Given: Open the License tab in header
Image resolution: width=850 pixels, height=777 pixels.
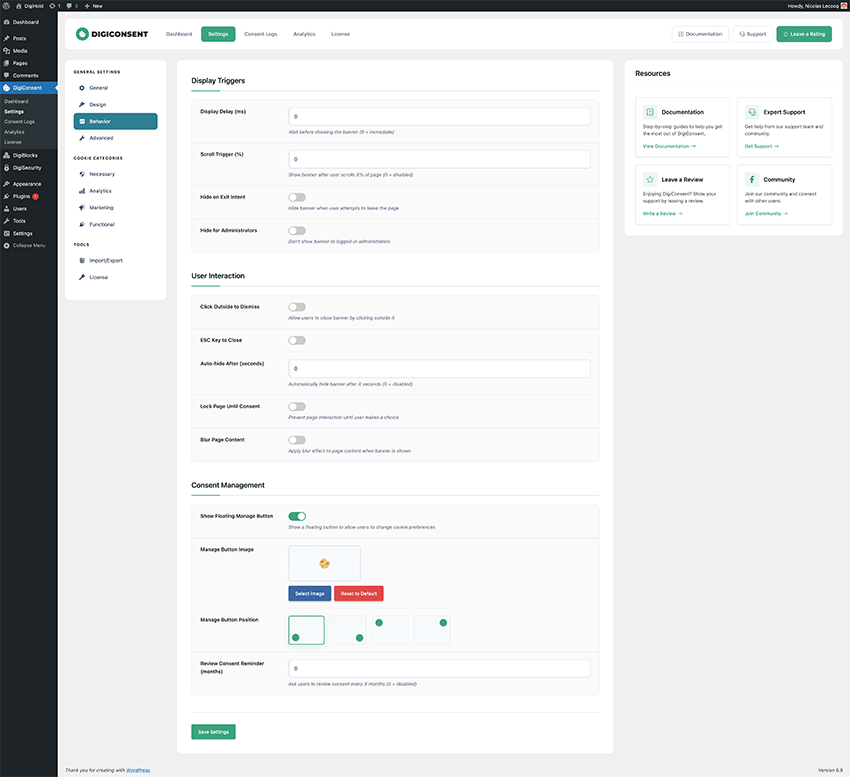Looking at the screenshot, I should [x=340, y=34].
